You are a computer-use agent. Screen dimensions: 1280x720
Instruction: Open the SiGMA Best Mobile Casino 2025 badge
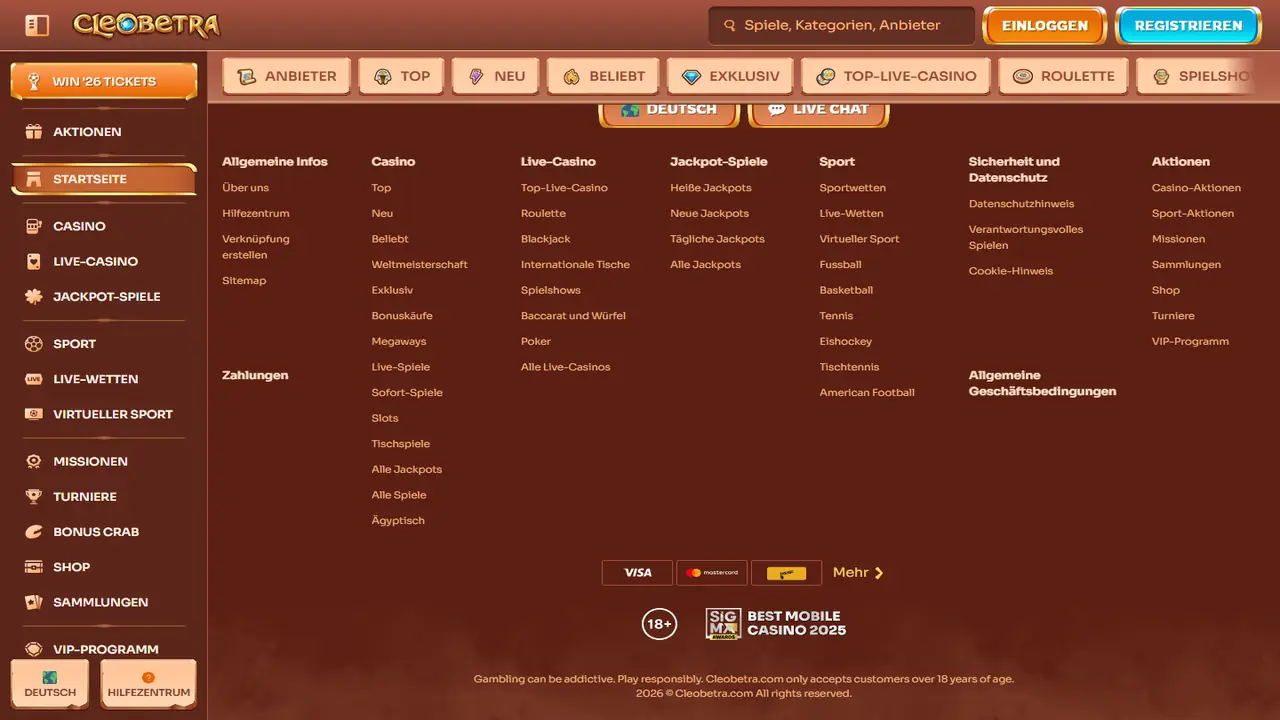pyautogui.click(x=776, y=624)
